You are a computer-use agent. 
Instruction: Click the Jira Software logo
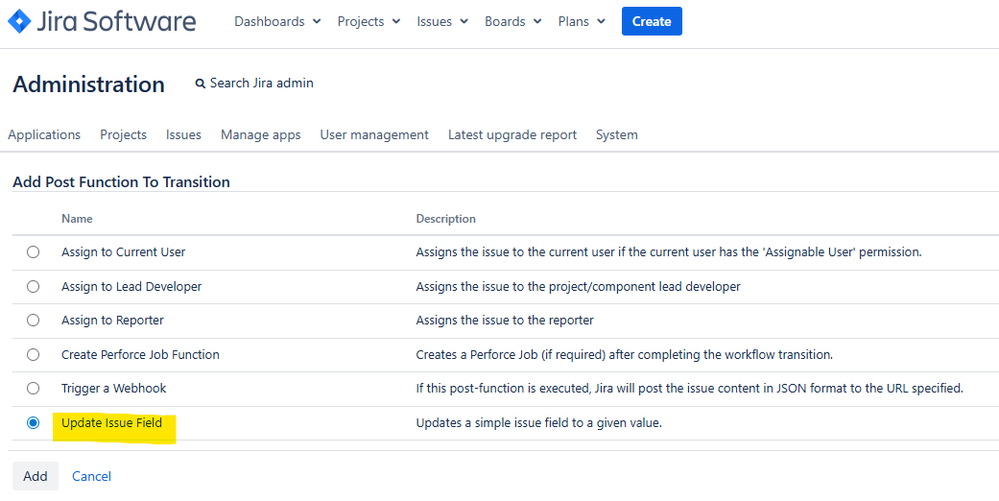tap(102, 21)
